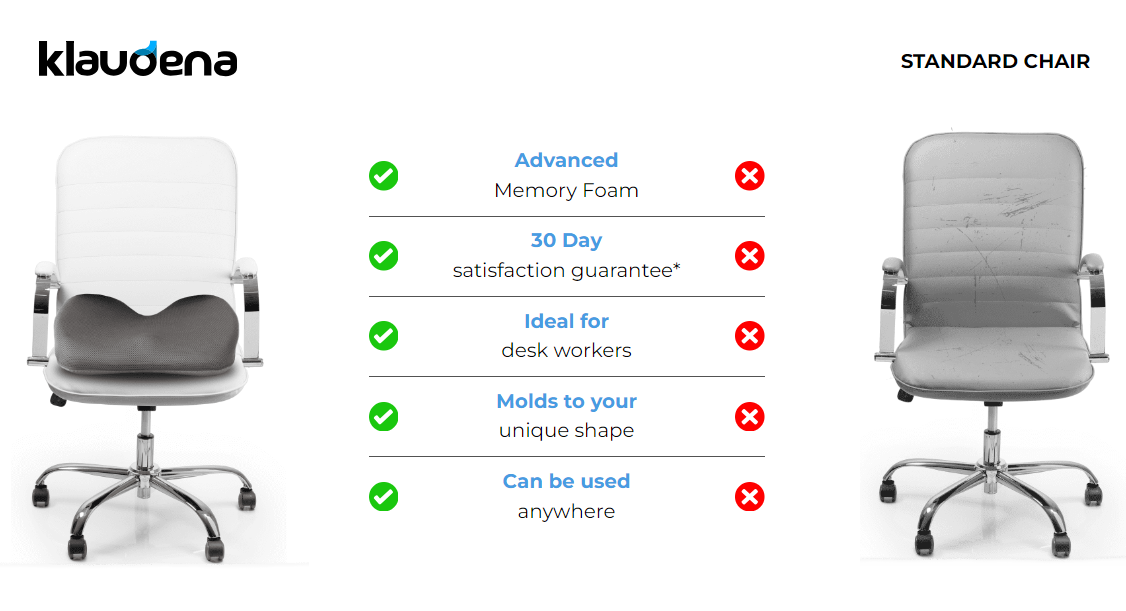Click the red X beside Ideal for desk workers
1126x611 pixels.
[749, 335]
